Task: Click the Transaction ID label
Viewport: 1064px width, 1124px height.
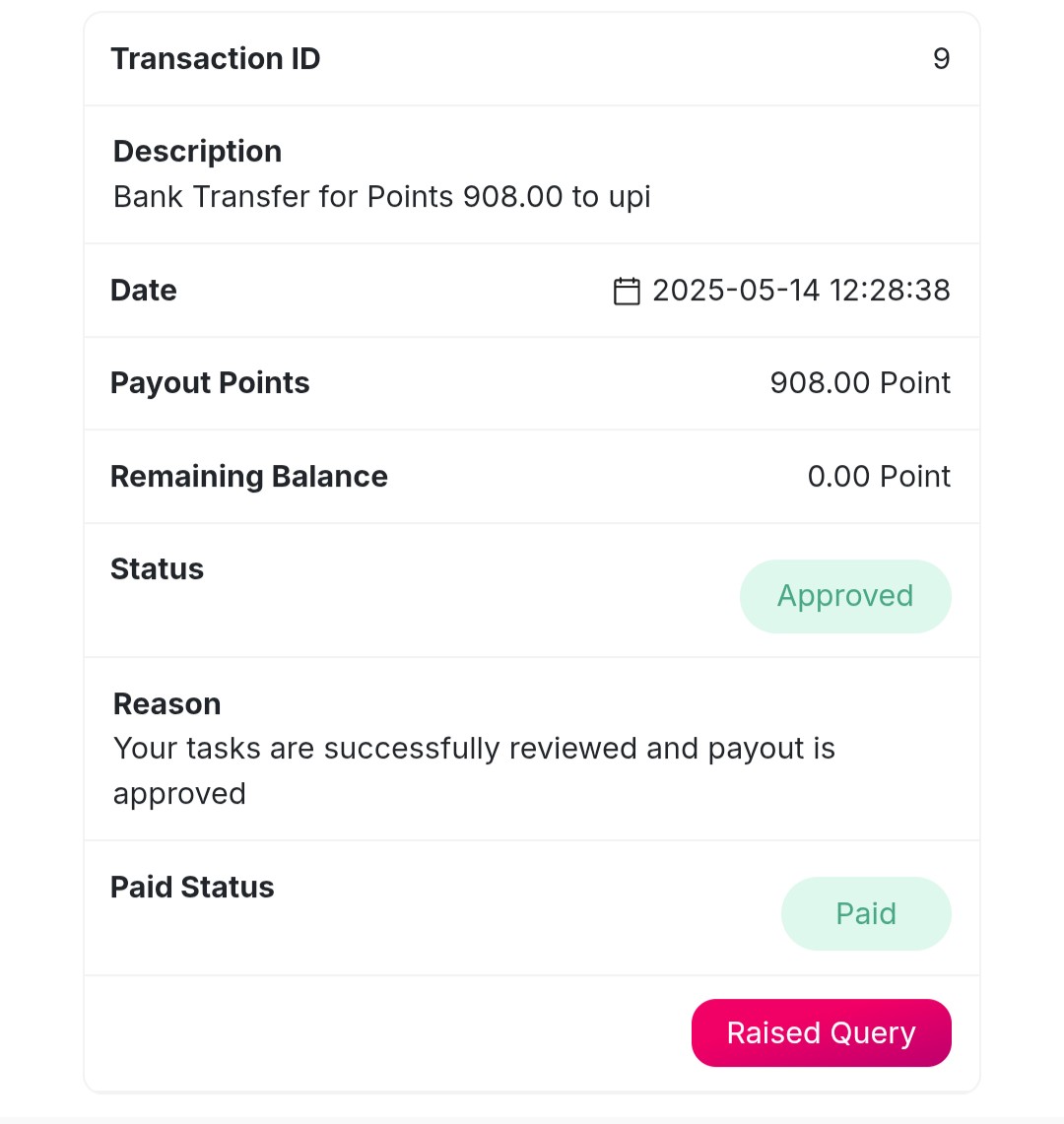Action: (215, 59)
